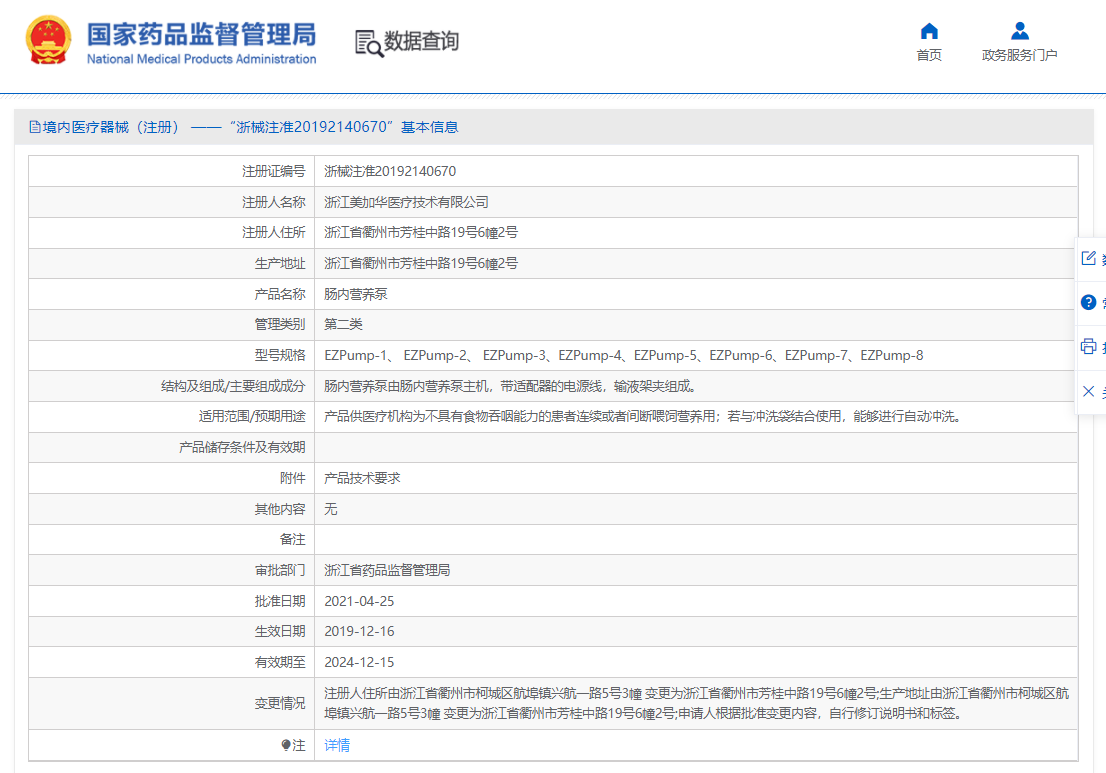Click the 备注 row label
The image size is (1106, 773).
pyautogui.click(x=293, y=540)
